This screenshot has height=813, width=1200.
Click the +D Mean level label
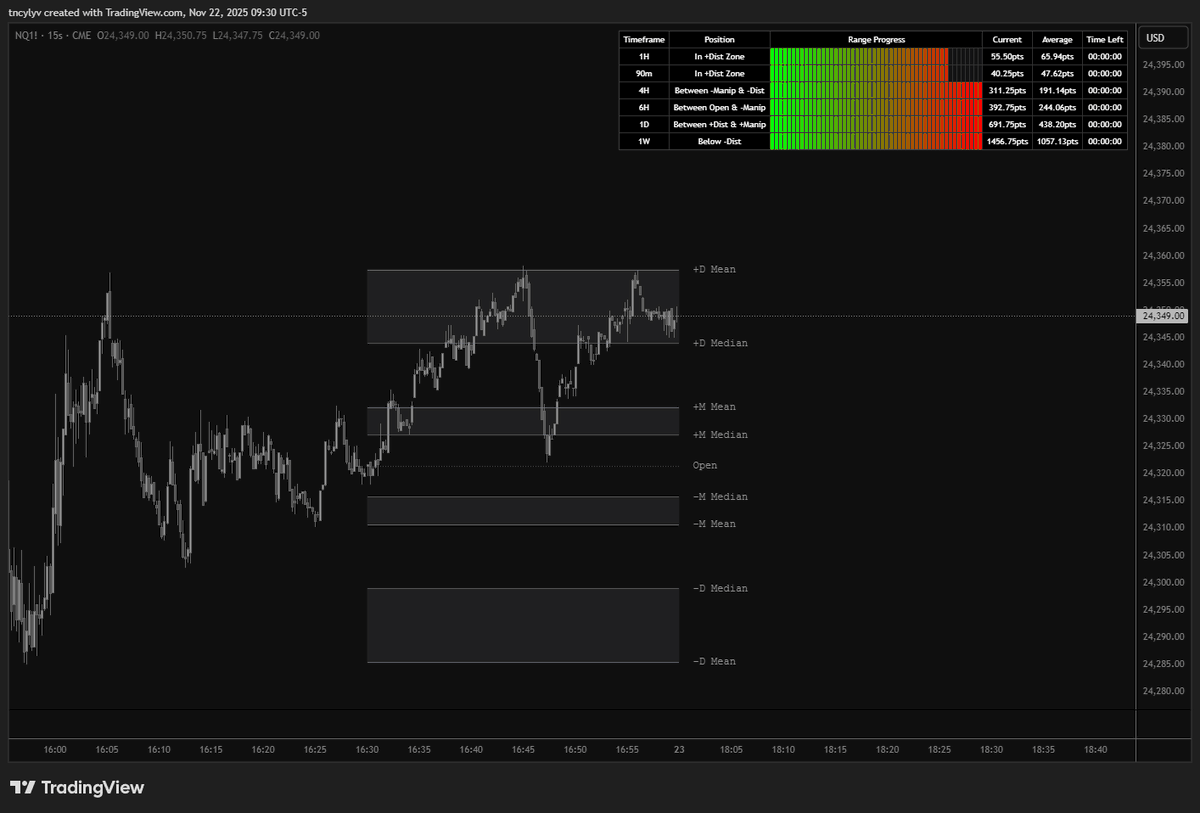(x=714, y=270)
